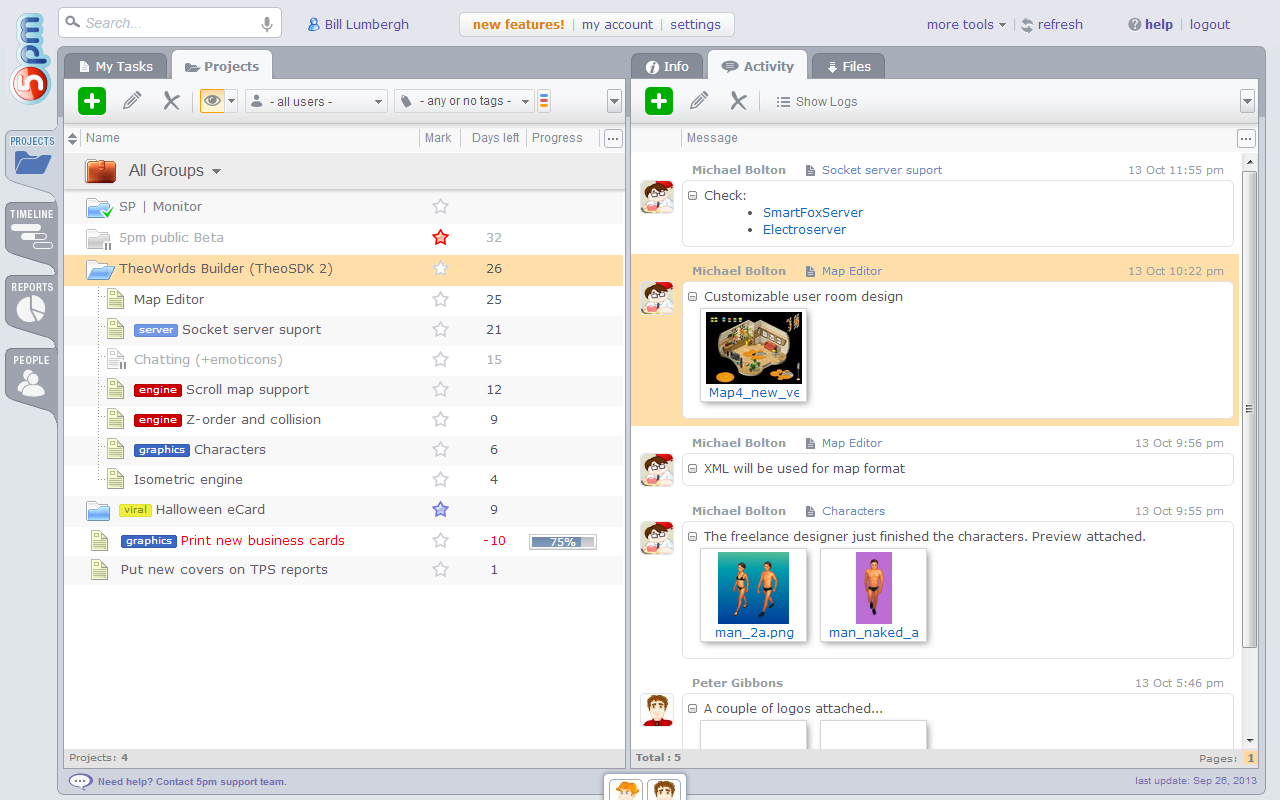Expand the any or no tags dropdown
Viewport: 1280px width, 800px height.
click(x=465, y=101)
